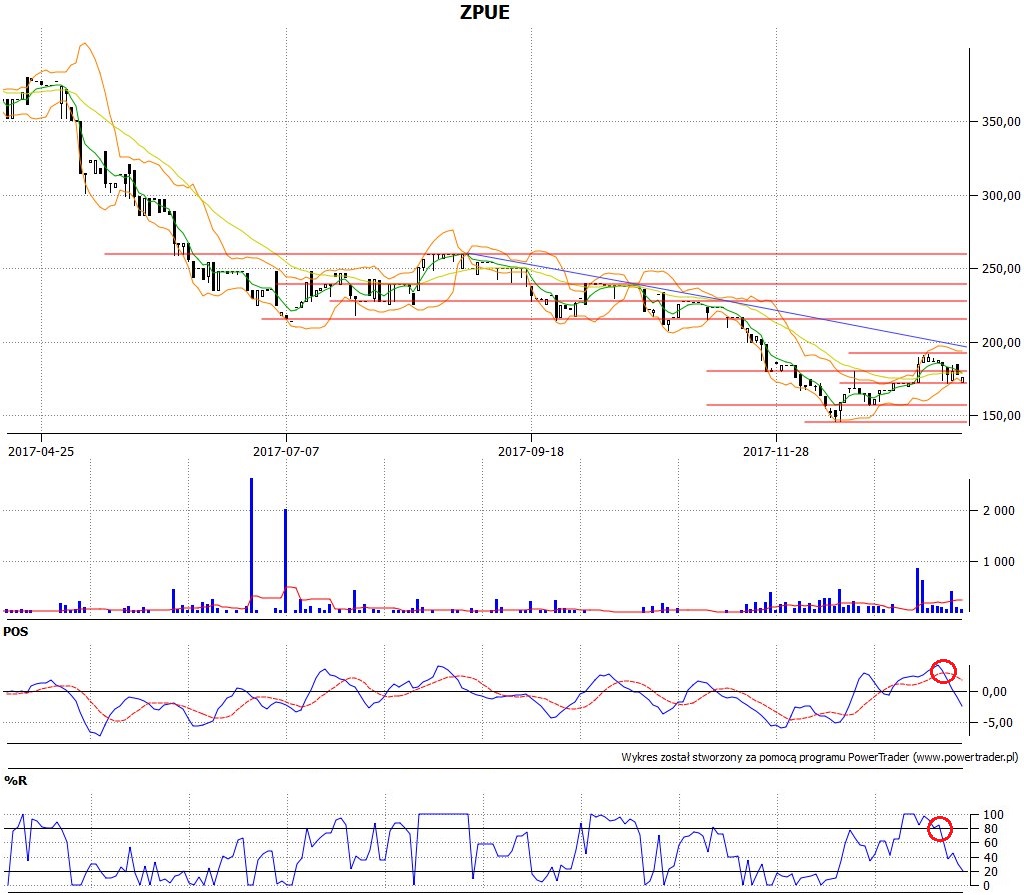Click the 300,00 price axis label
Image resolution: width=1024 pixels, height=895 pixels.
point(1001,195)
